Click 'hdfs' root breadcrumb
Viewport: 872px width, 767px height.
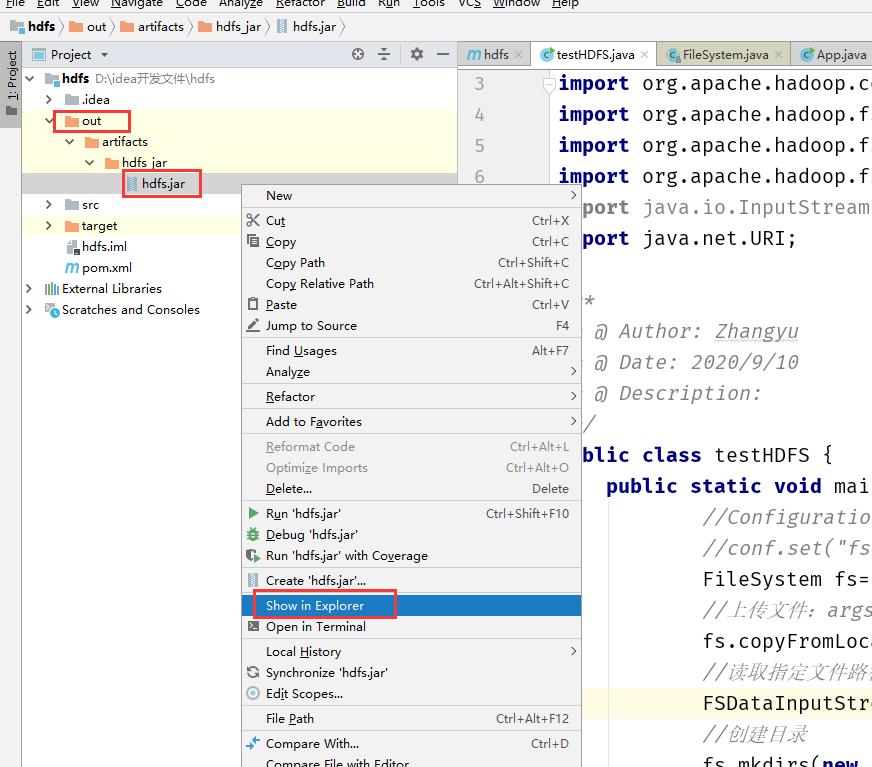click(x=33, y=27)
